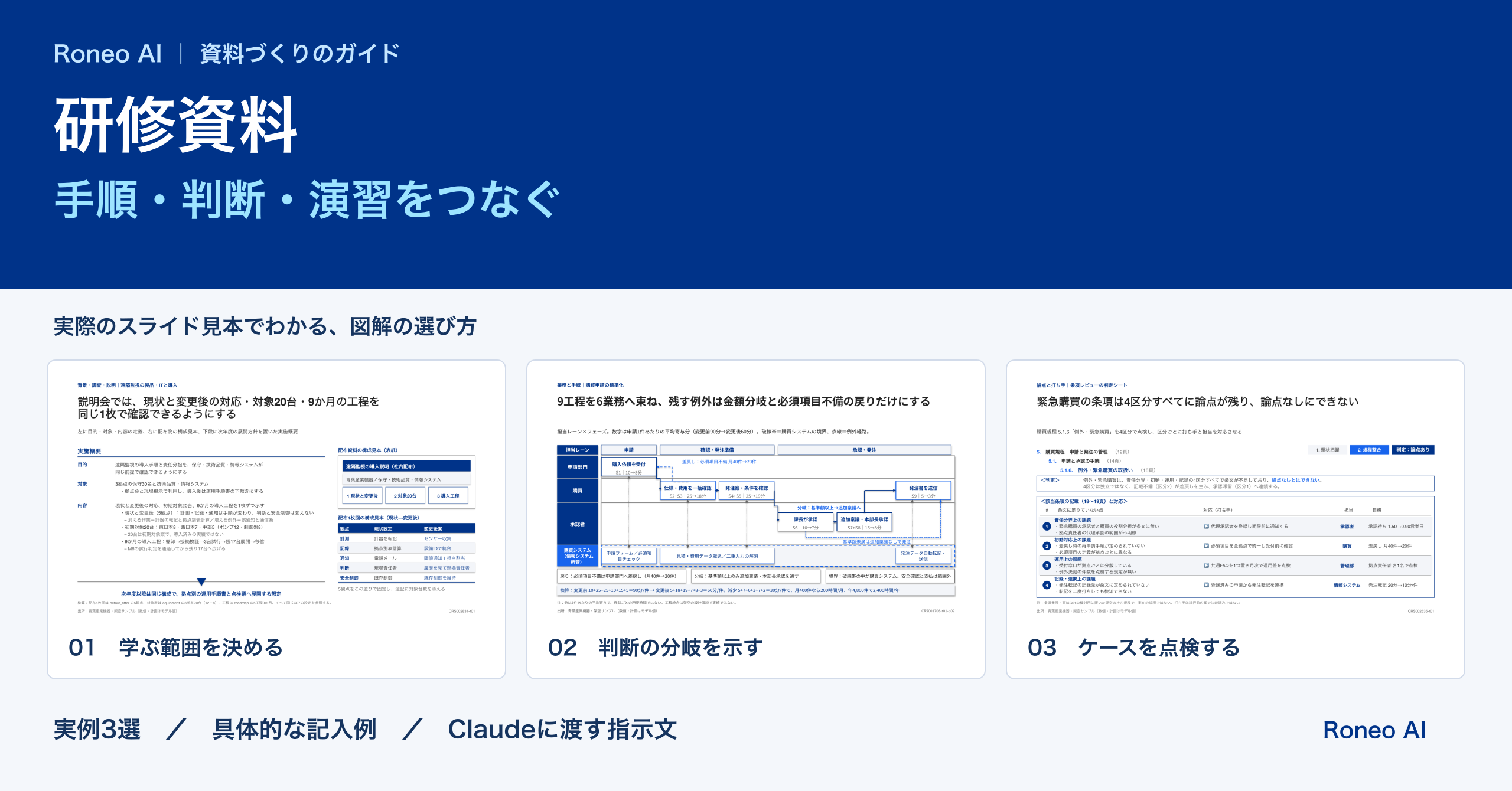The image size is (1512, 791).
Task: Click the footer text Claudeに渡す指示文
Action: [x=562, y=730]
